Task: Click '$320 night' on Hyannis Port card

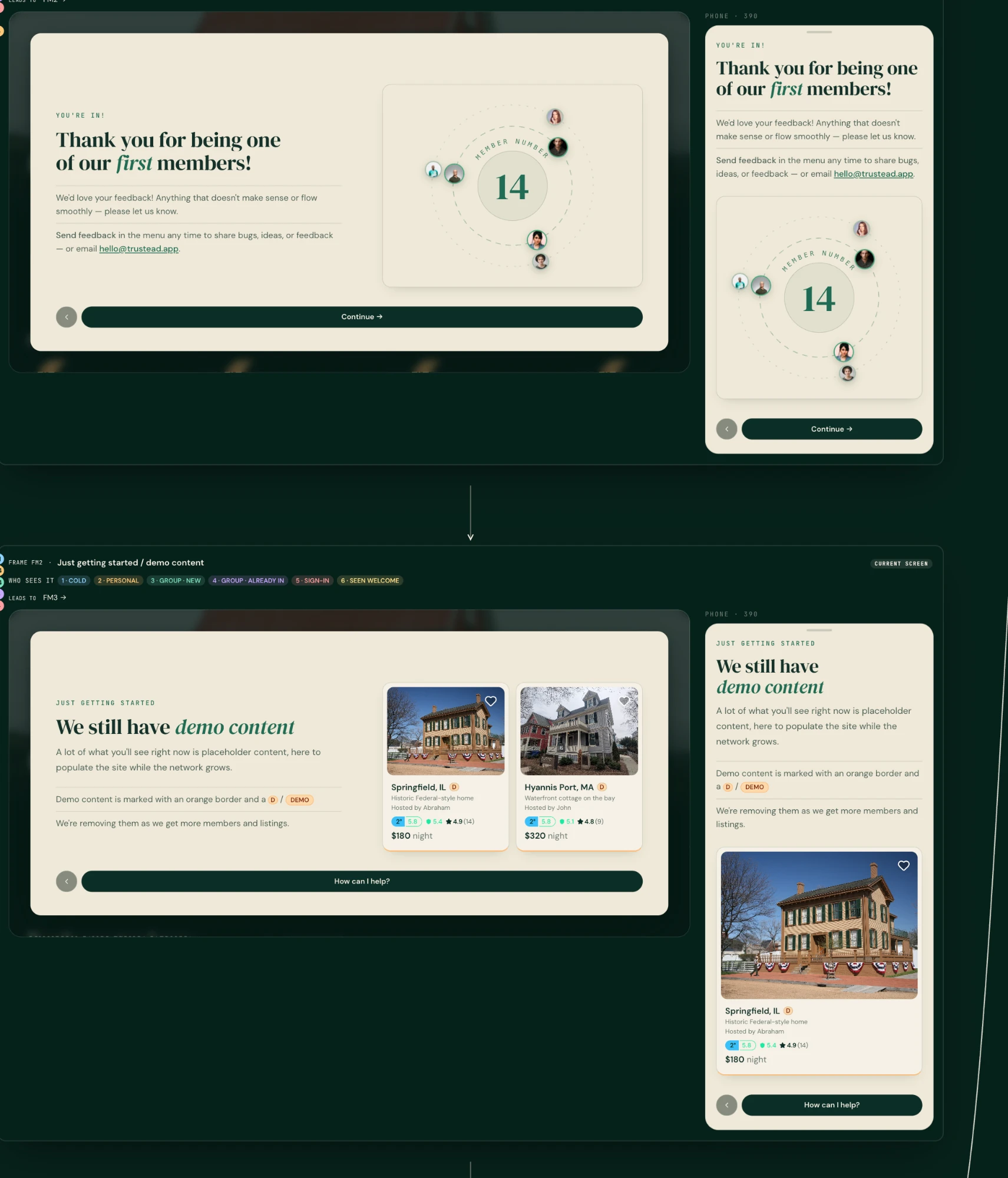Action: (x=546, y=836)
